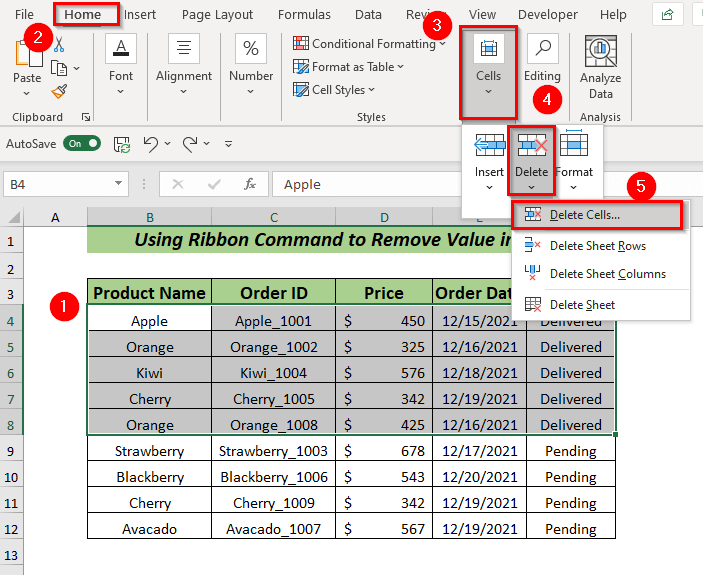703x575 pixels.
Task: Select column B header
Action: 149,218
